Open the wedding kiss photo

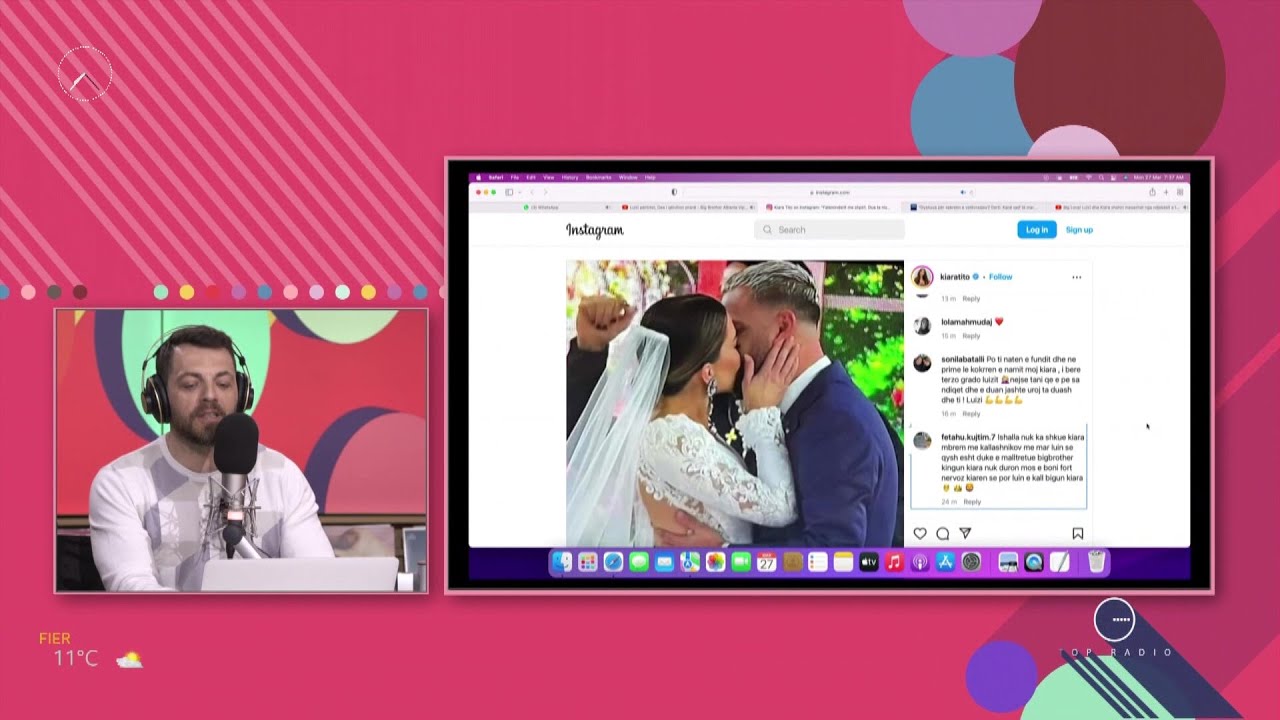tap(735, 403)
